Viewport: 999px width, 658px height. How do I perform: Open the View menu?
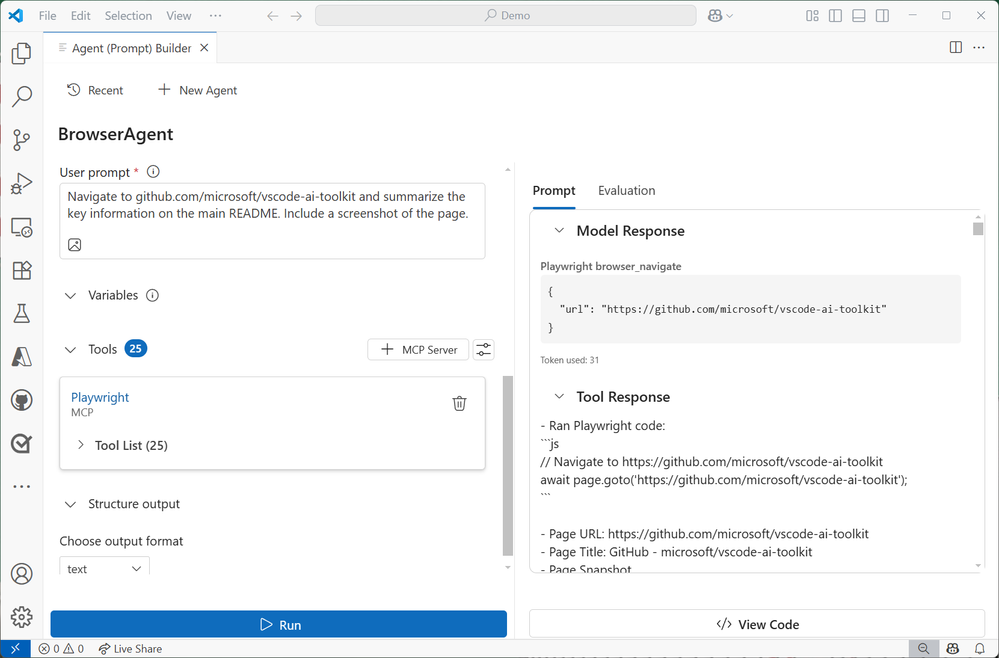coord(178,16)
